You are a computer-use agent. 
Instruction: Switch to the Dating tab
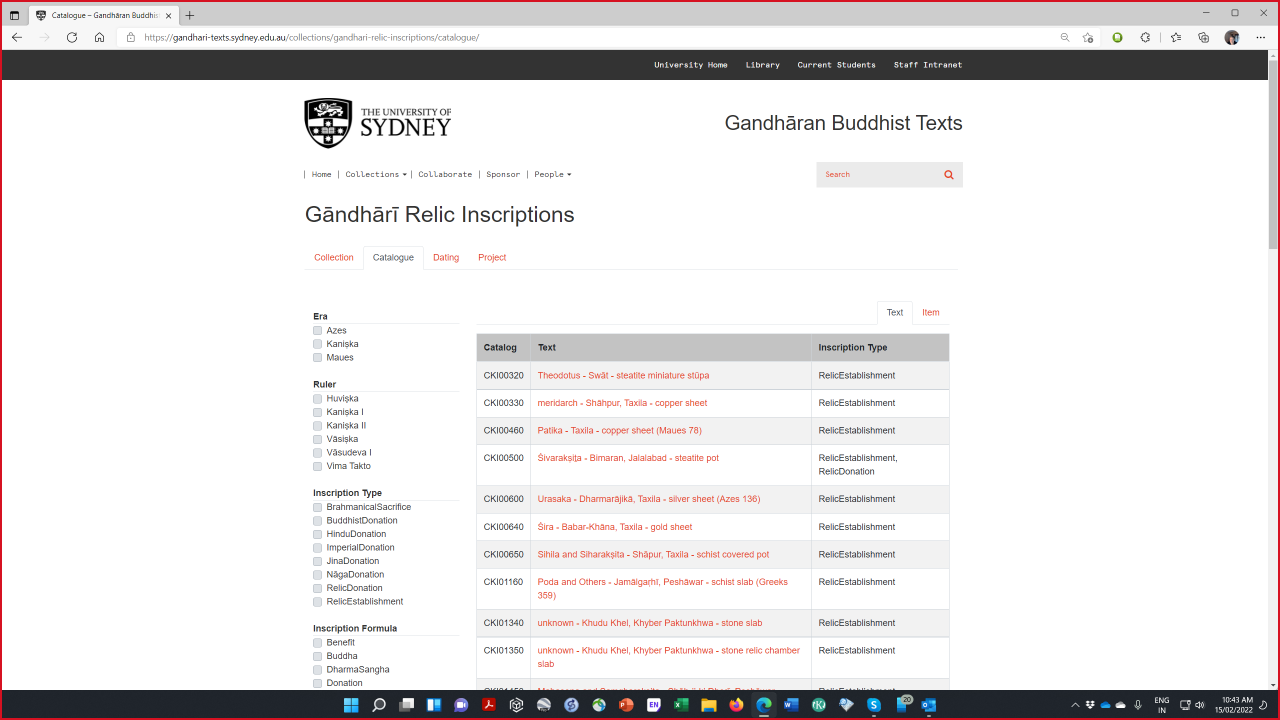coord(446,258)
